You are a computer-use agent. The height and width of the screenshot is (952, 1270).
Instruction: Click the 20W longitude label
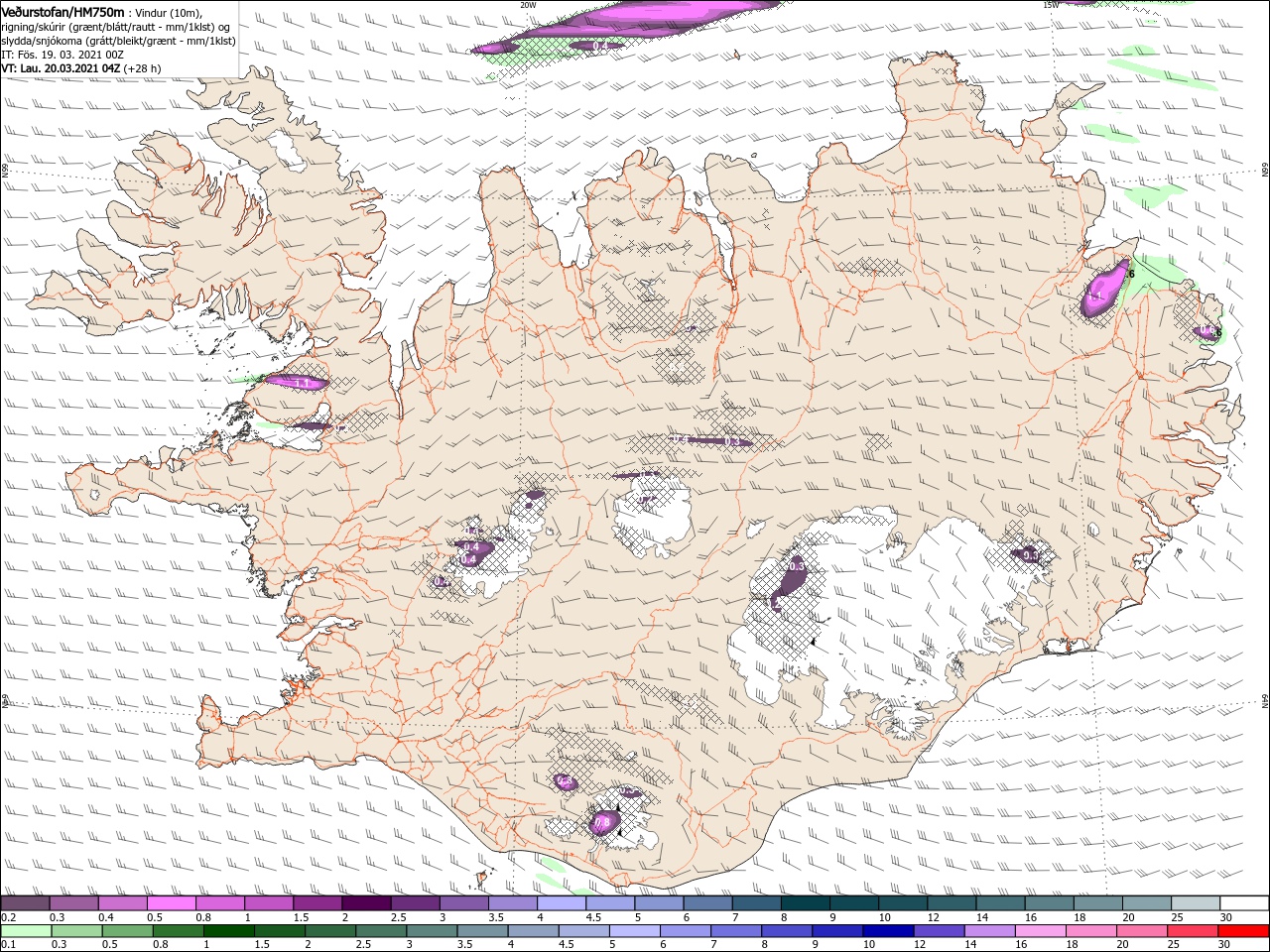pos(528,5)
